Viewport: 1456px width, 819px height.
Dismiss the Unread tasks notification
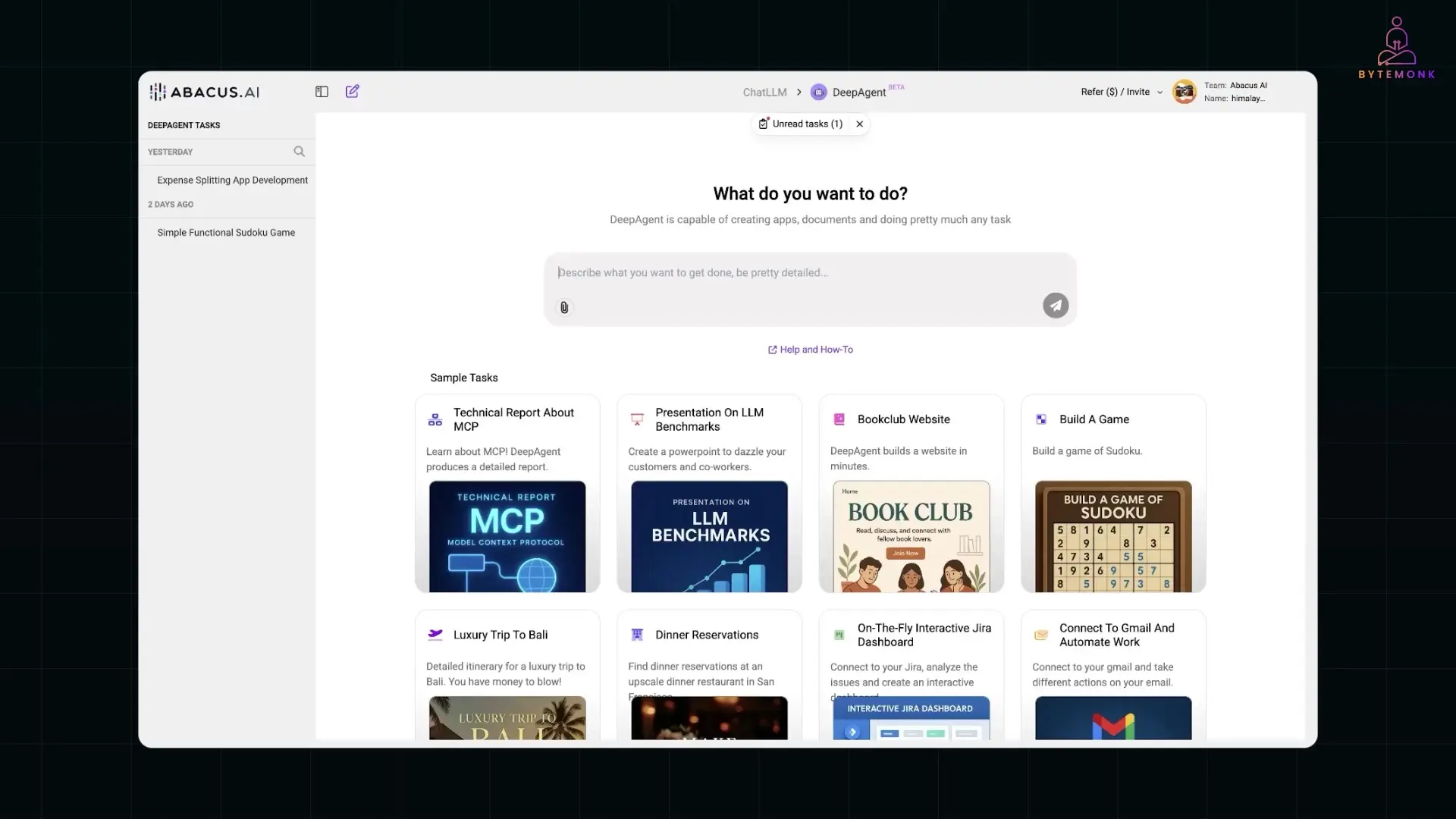[859, 124]
